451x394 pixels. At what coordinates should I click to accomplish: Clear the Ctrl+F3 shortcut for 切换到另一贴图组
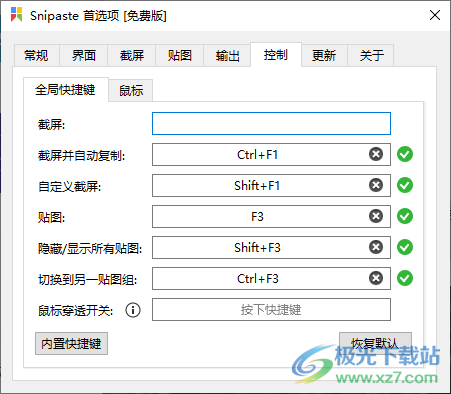(376, 278)
